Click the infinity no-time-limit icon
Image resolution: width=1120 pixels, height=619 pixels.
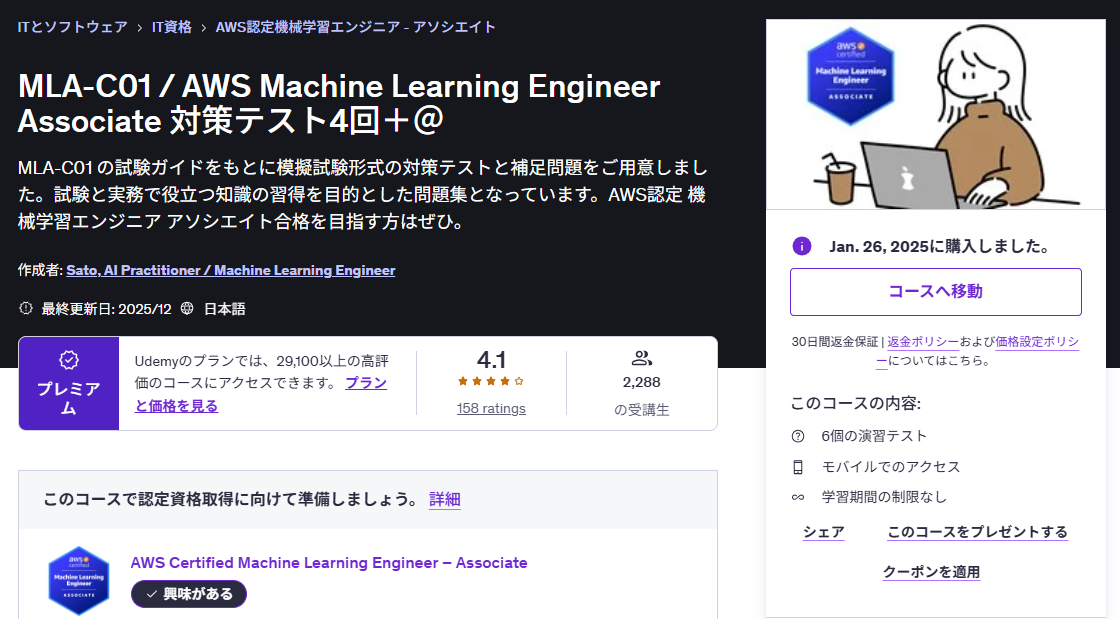point(798,497)
